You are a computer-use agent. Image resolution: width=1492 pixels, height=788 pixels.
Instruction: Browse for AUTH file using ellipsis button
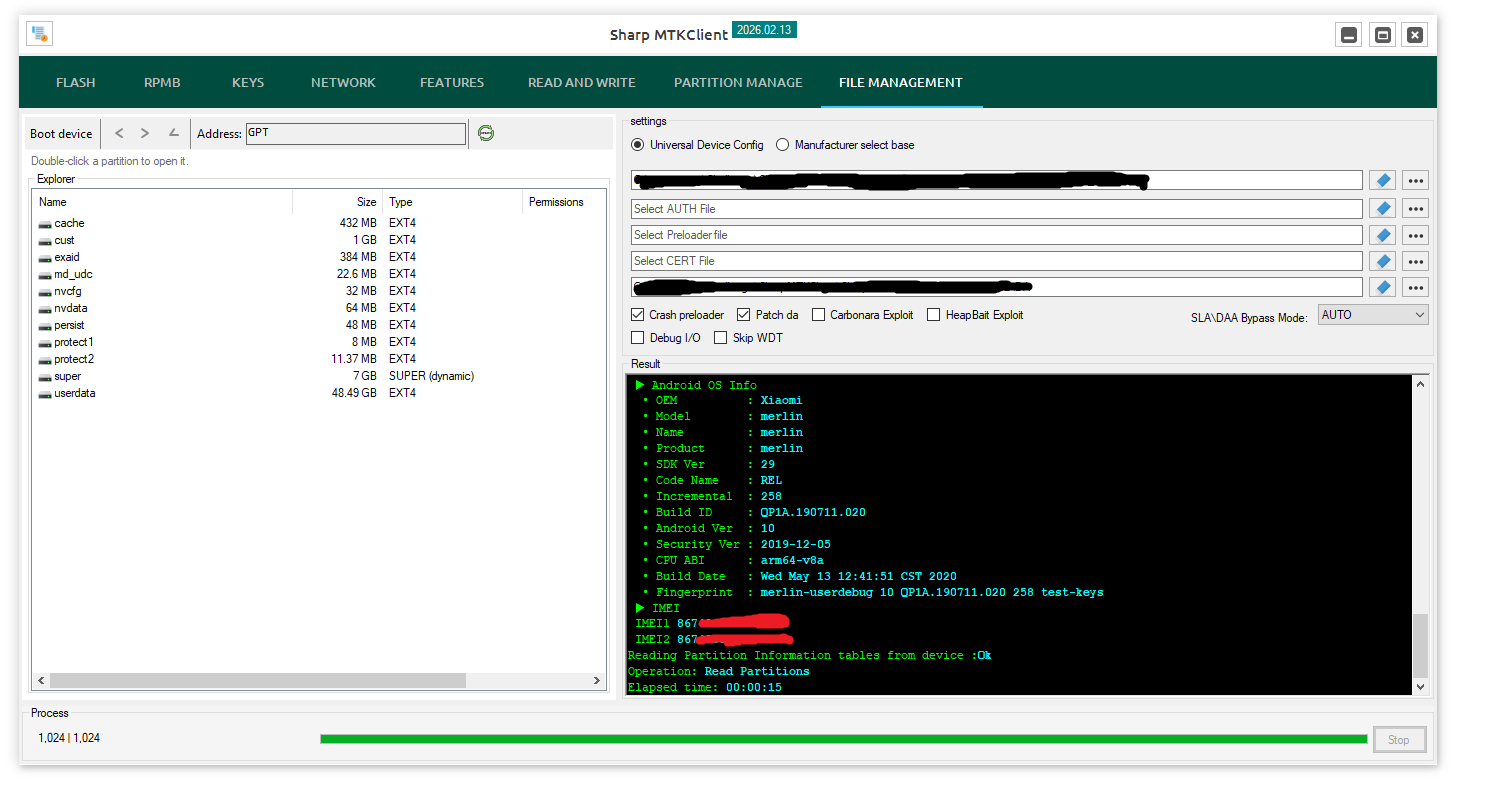coord(1415,208)
